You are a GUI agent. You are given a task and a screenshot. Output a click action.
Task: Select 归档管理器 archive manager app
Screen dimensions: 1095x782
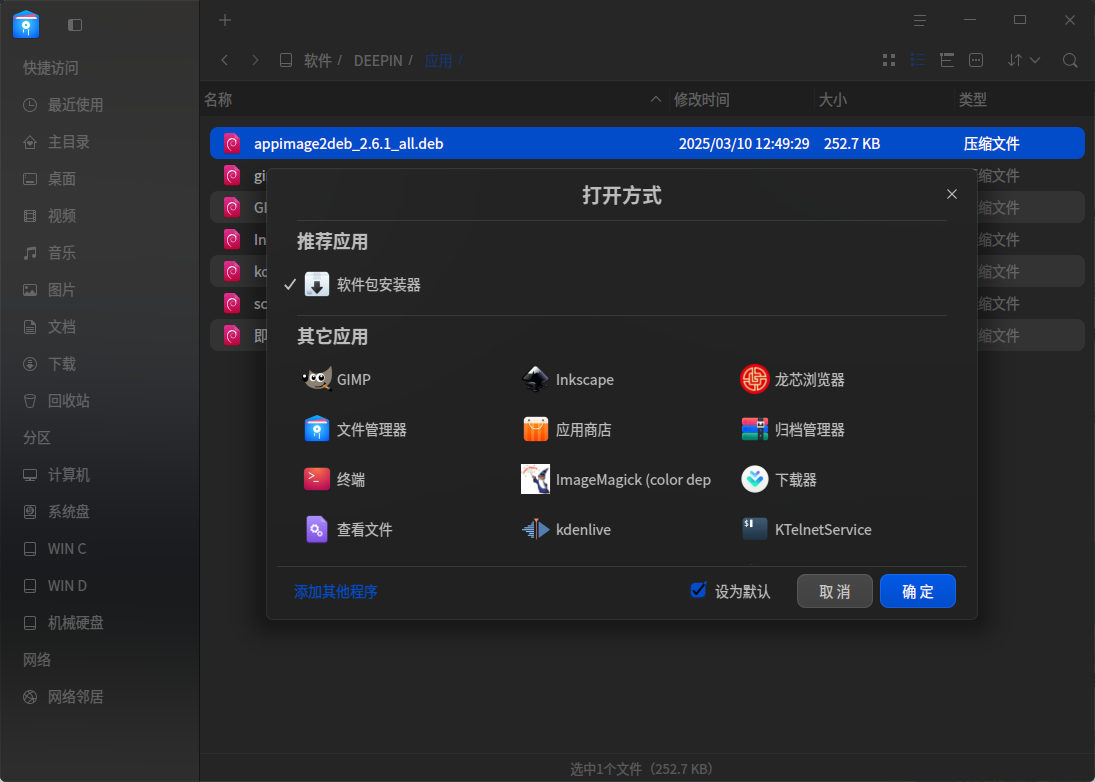click(793, 429)
